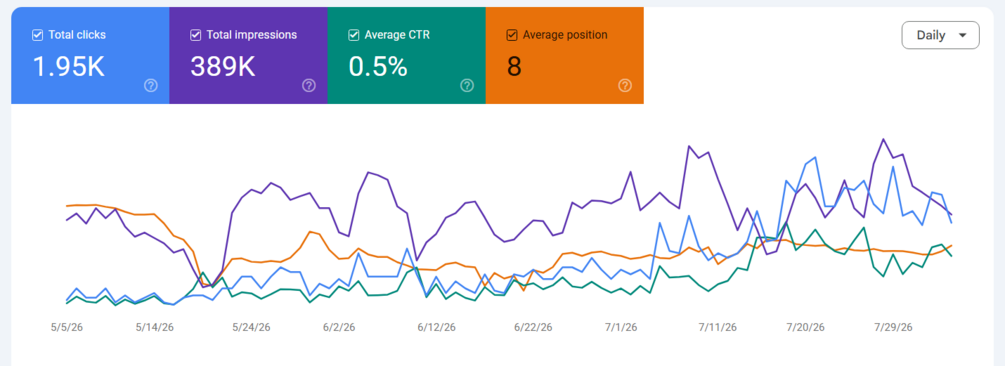The width and height of the screenshot is (1005, 366).
Task: Open help icon on Average position card
Action: (625, 85)
